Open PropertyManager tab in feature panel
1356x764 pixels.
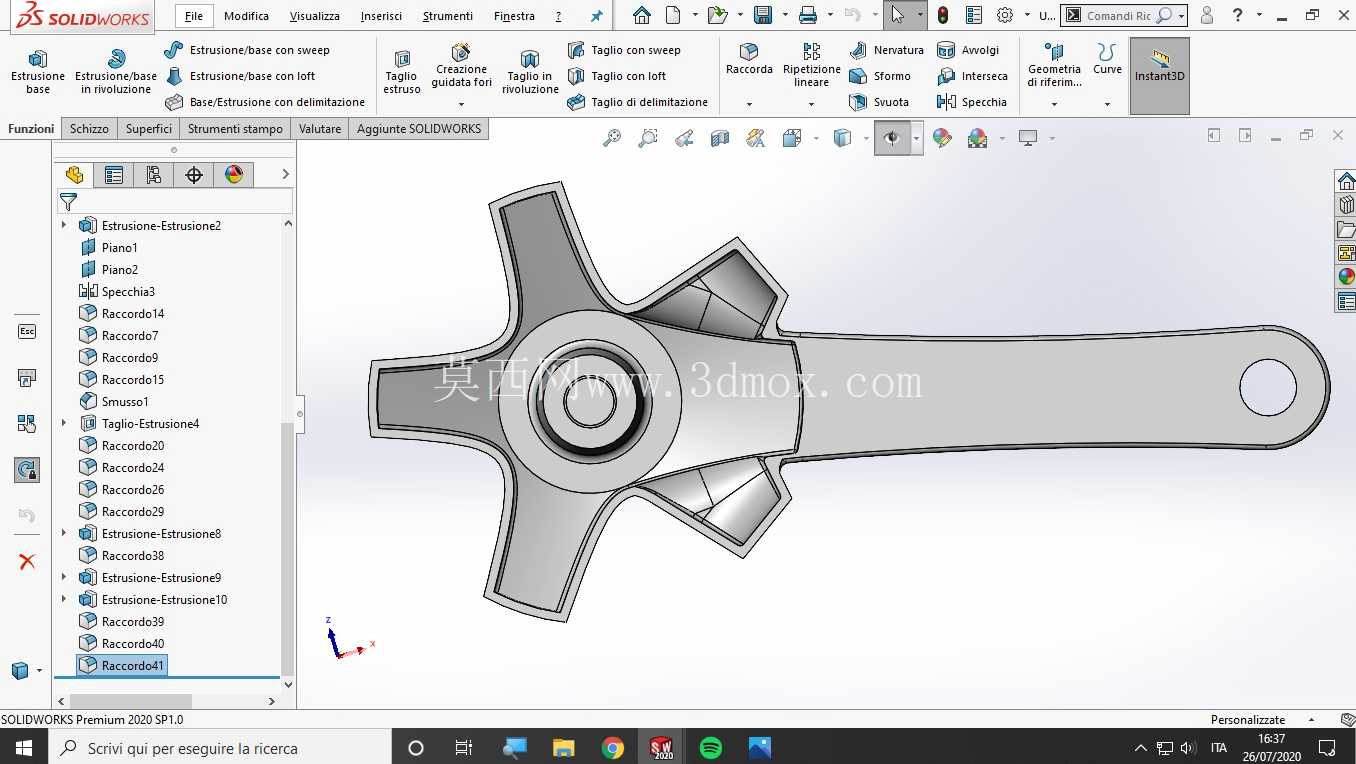click(114, 175)
